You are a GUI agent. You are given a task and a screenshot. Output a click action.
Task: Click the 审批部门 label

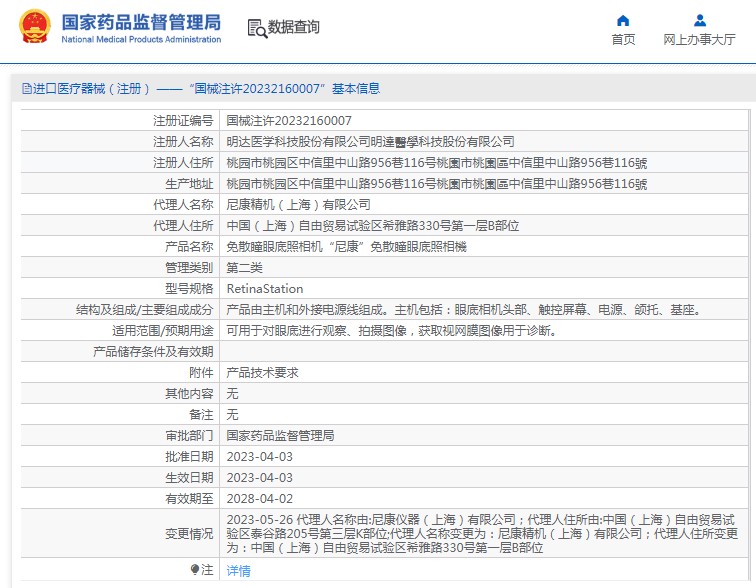coord(189,436)
